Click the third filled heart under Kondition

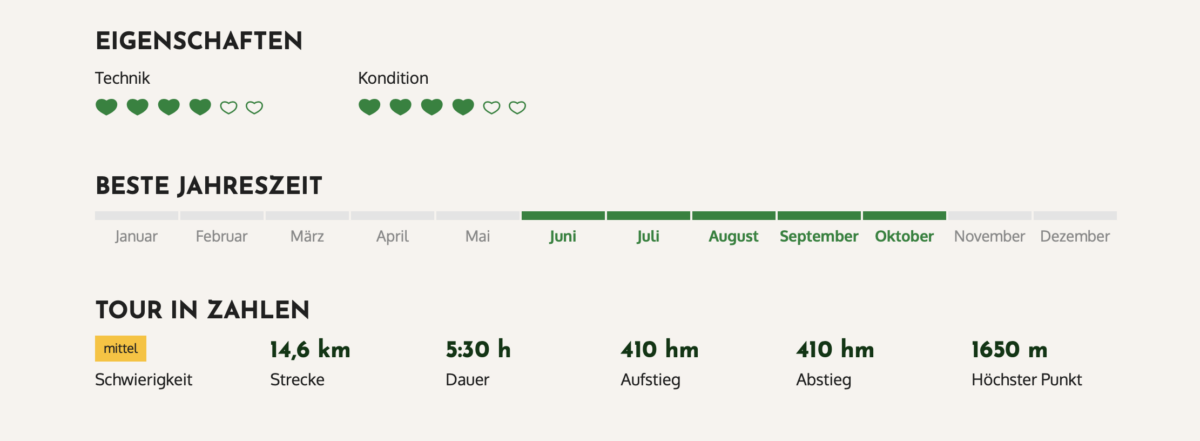(x=432, y=107)
